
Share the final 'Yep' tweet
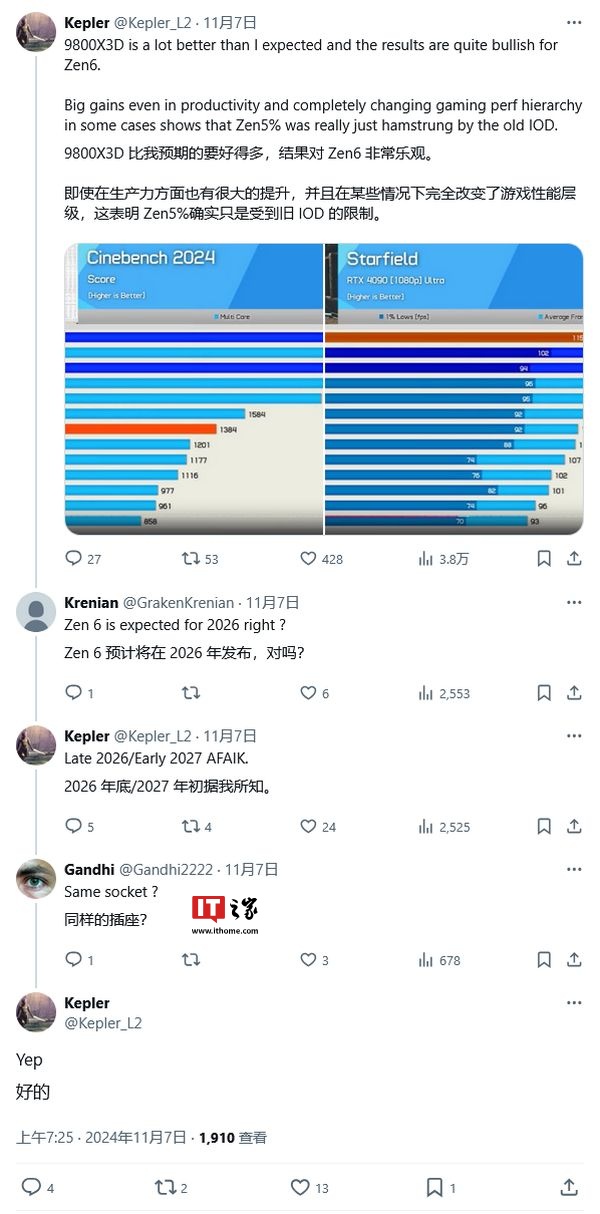(569, 1188)
